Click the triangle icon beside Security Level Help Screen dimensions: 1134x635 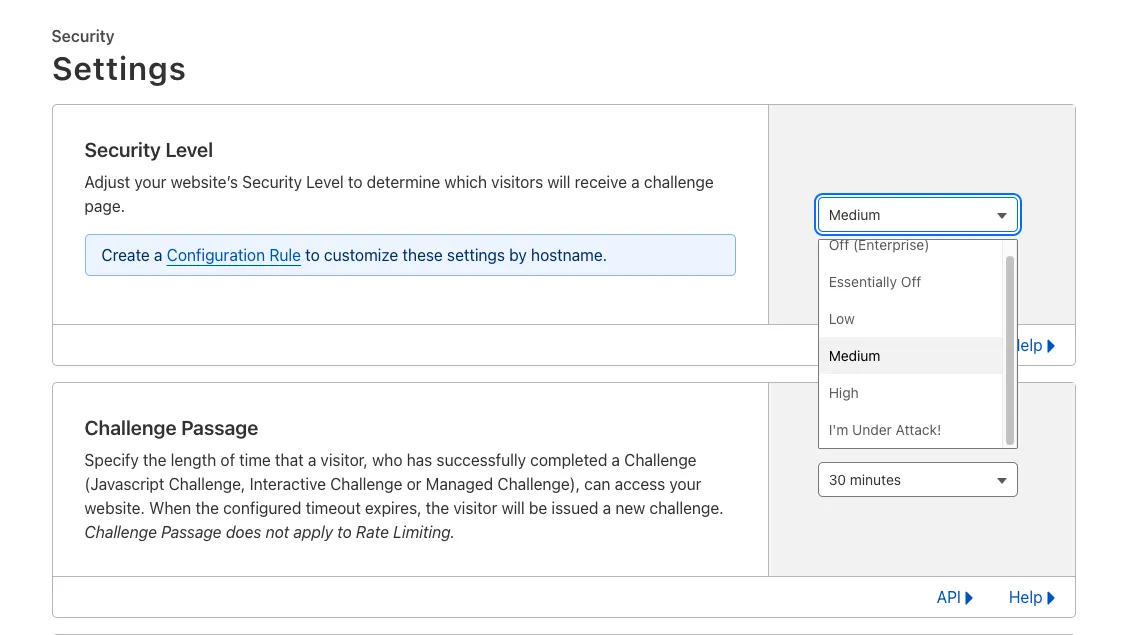(x=1051, y=346)
